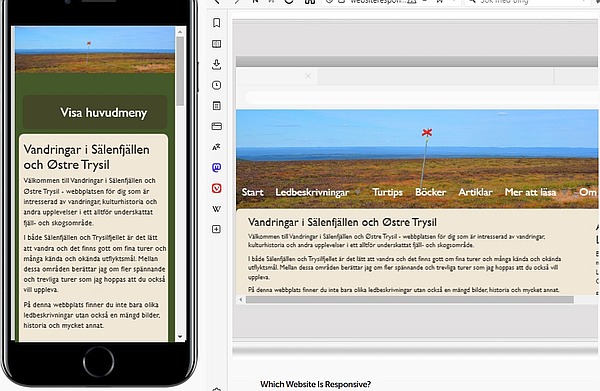This screenshot has height=391, width=600.
Task: Expand the Ledbeskrivningar dropdown menu
Action: coord(358,192)
